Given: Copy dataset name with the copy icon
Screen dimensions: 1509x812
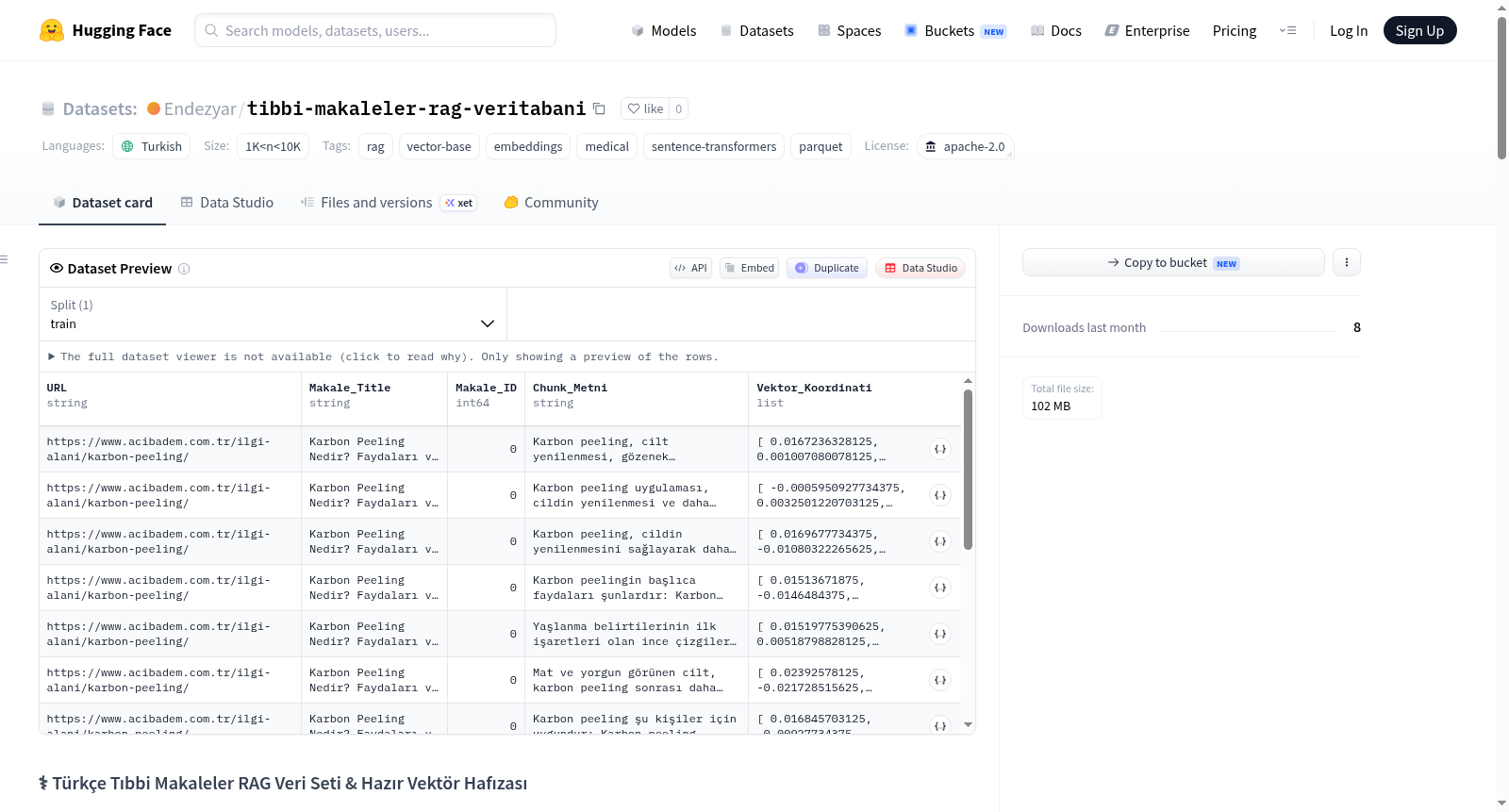Looking at the screenshot, I should pyautogui.click(x=599, y=108).
